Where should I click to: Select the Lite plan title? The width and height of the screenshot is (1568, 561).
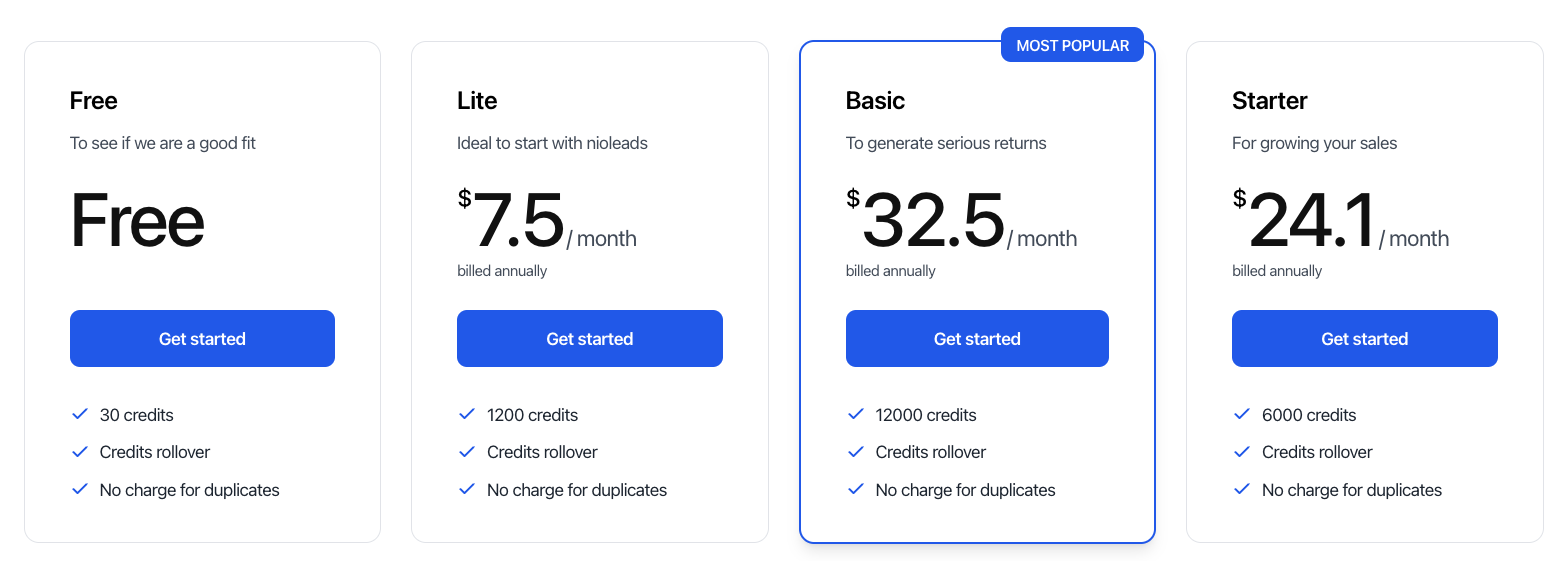click(477, 101)
